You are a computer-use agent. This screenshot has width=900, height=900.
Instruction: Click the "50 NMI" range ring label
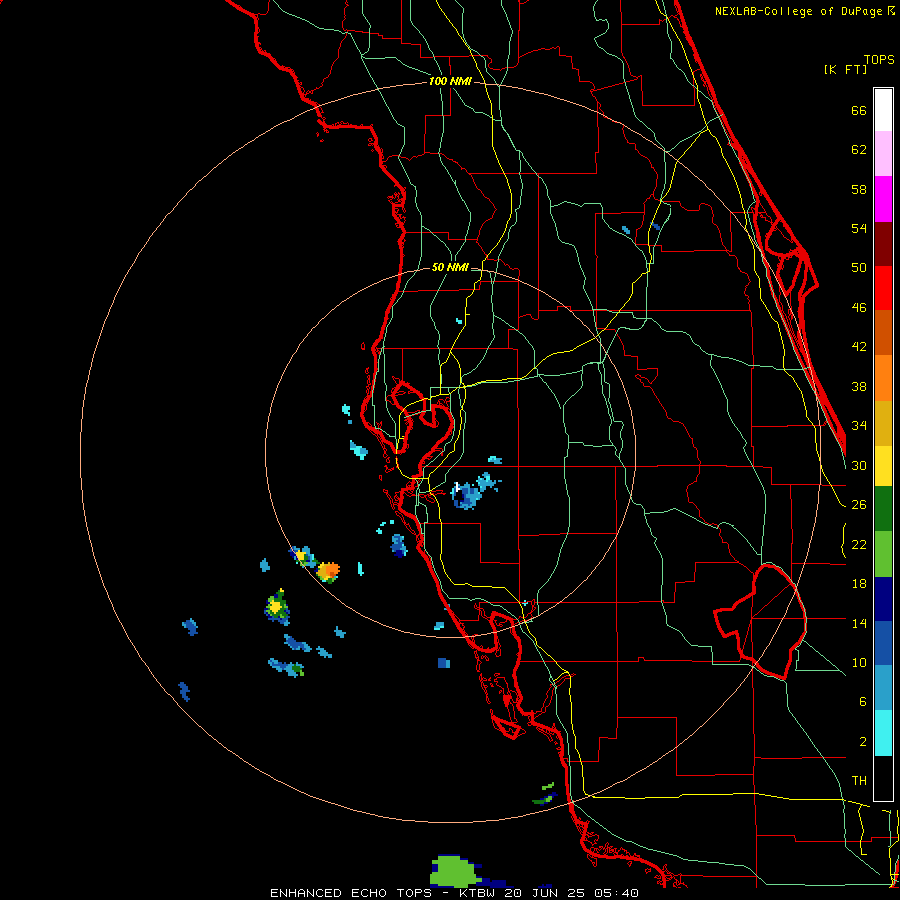(x=450, y=267)
